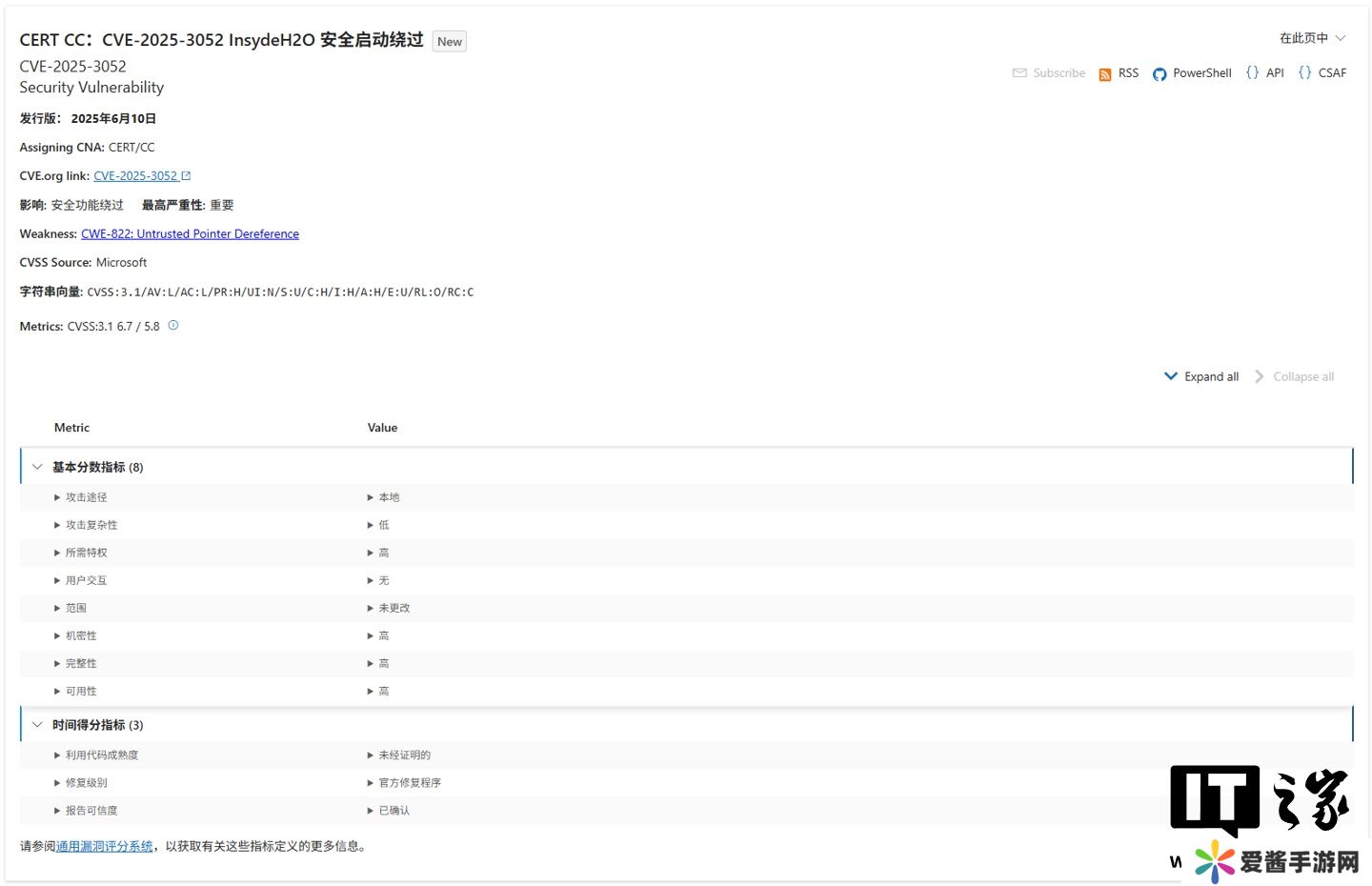This screenshot has height=886, width=1372.
Task: Click the New badge next to title
Action: pyautogui.click(x=450, y=42)
